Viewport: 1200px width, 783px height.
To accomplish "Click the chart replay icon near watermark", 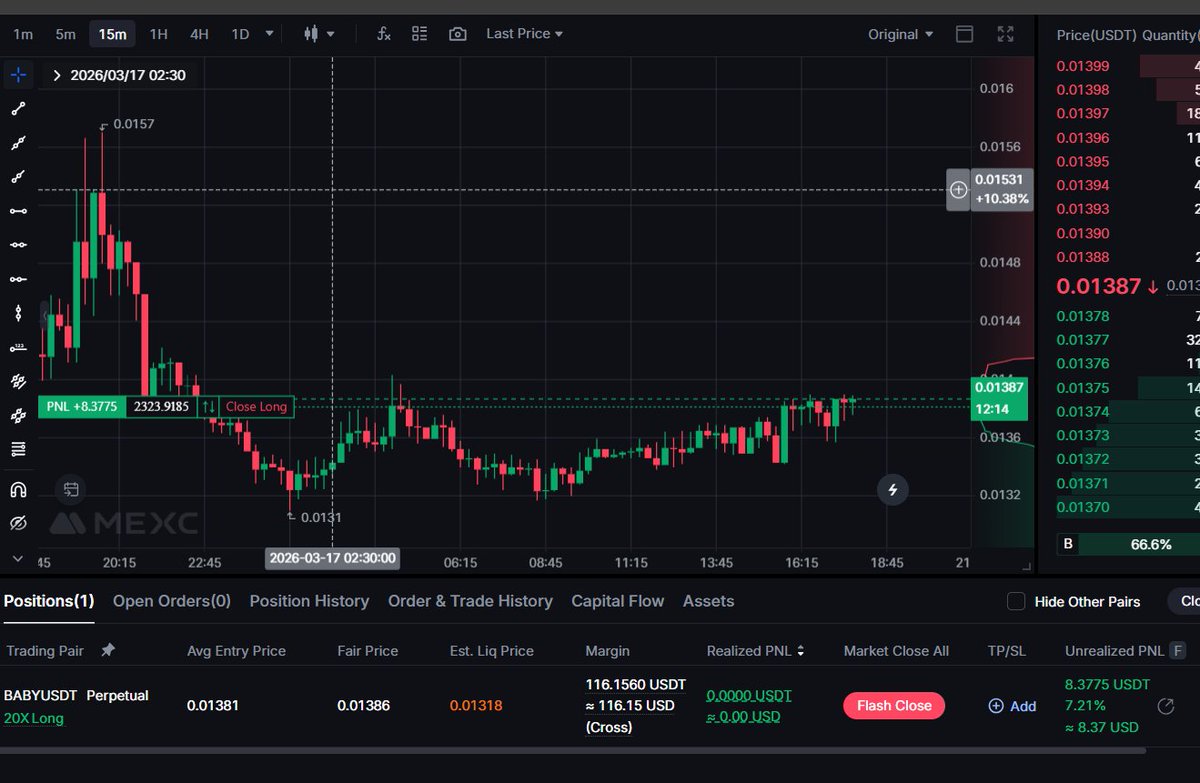I will (71, 490).
